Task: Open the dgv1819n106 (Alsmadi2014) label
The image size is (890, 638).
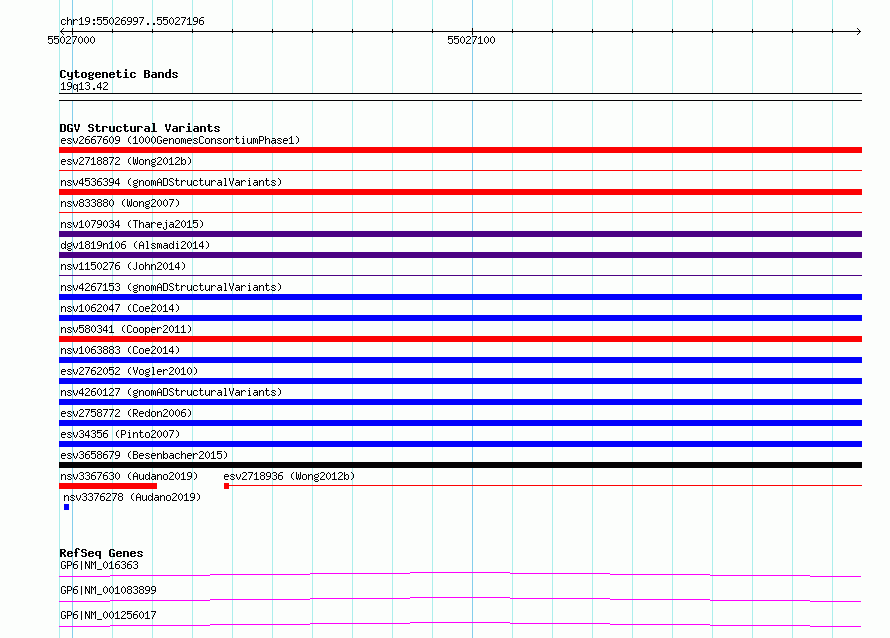Action: (135, 245)
